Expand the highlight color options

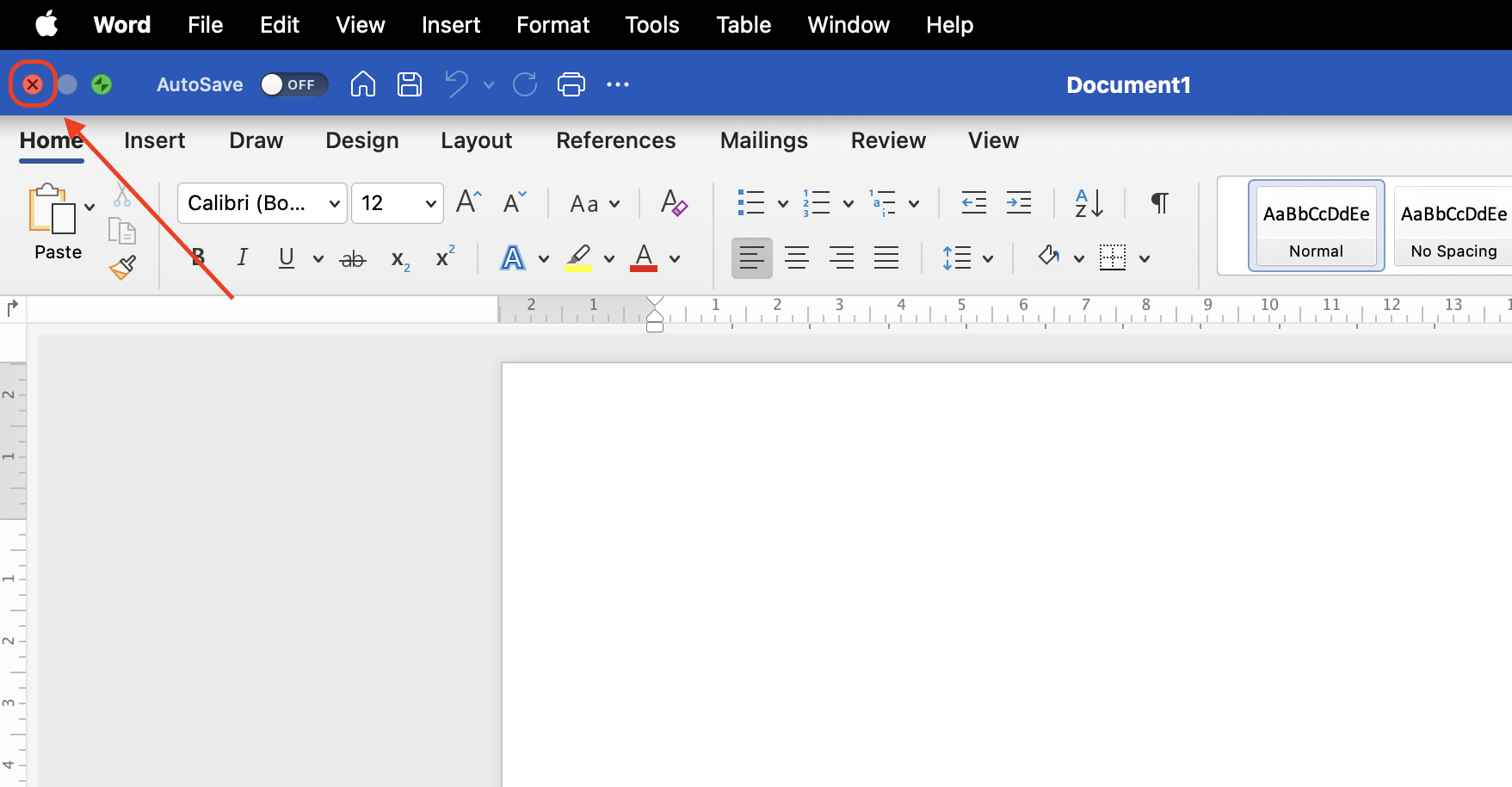click(608, 258)
